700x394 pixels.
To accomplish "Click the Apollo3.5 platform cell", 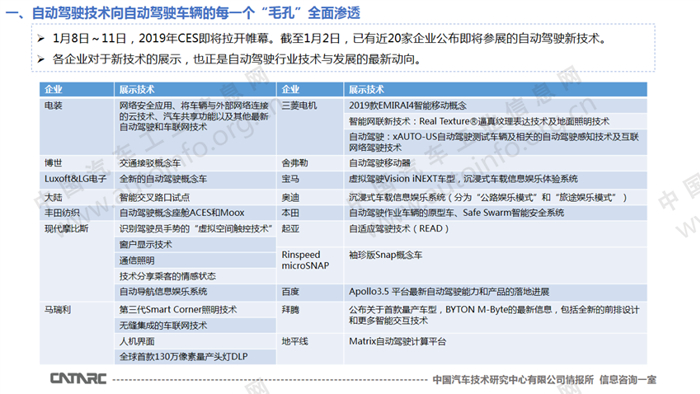I will 496,292.
